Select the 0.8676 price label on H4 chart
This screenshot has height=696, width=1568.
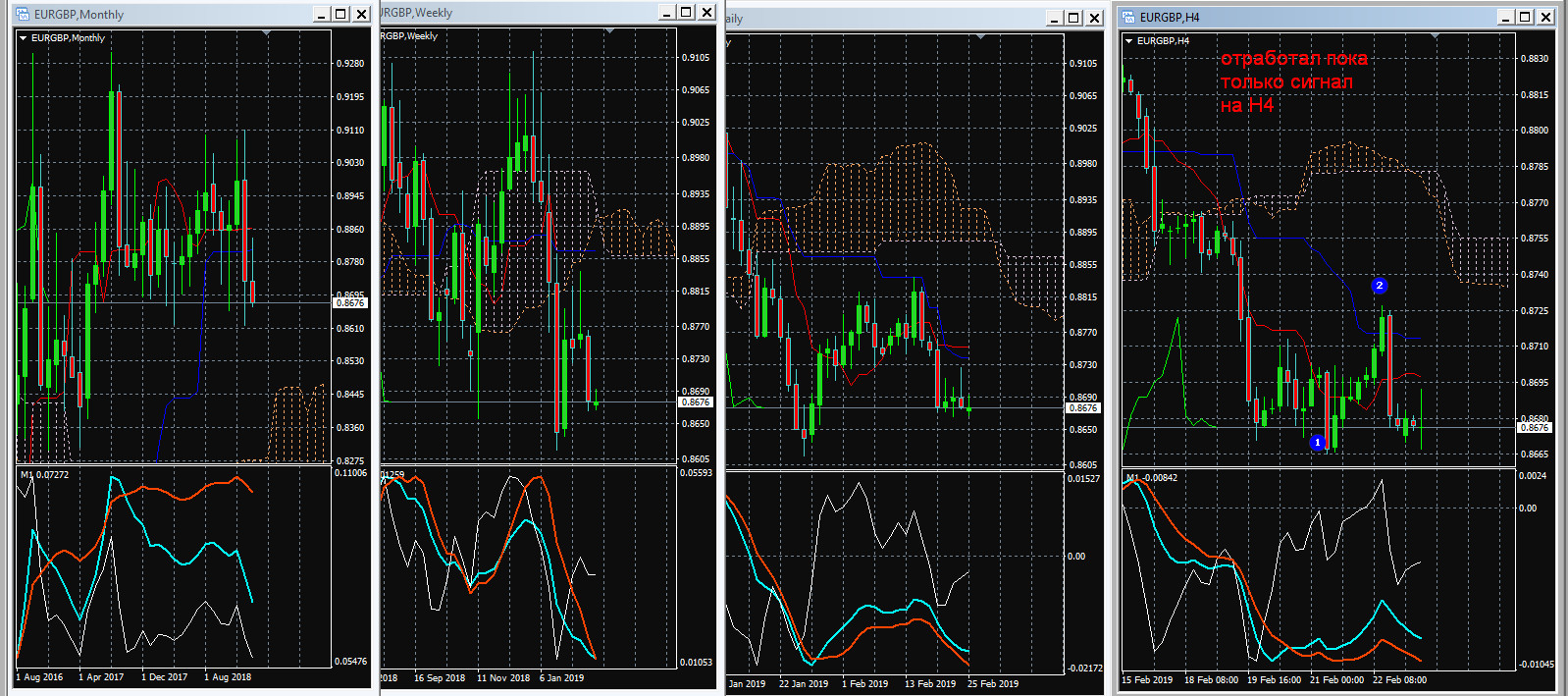tap(1534, 427)
